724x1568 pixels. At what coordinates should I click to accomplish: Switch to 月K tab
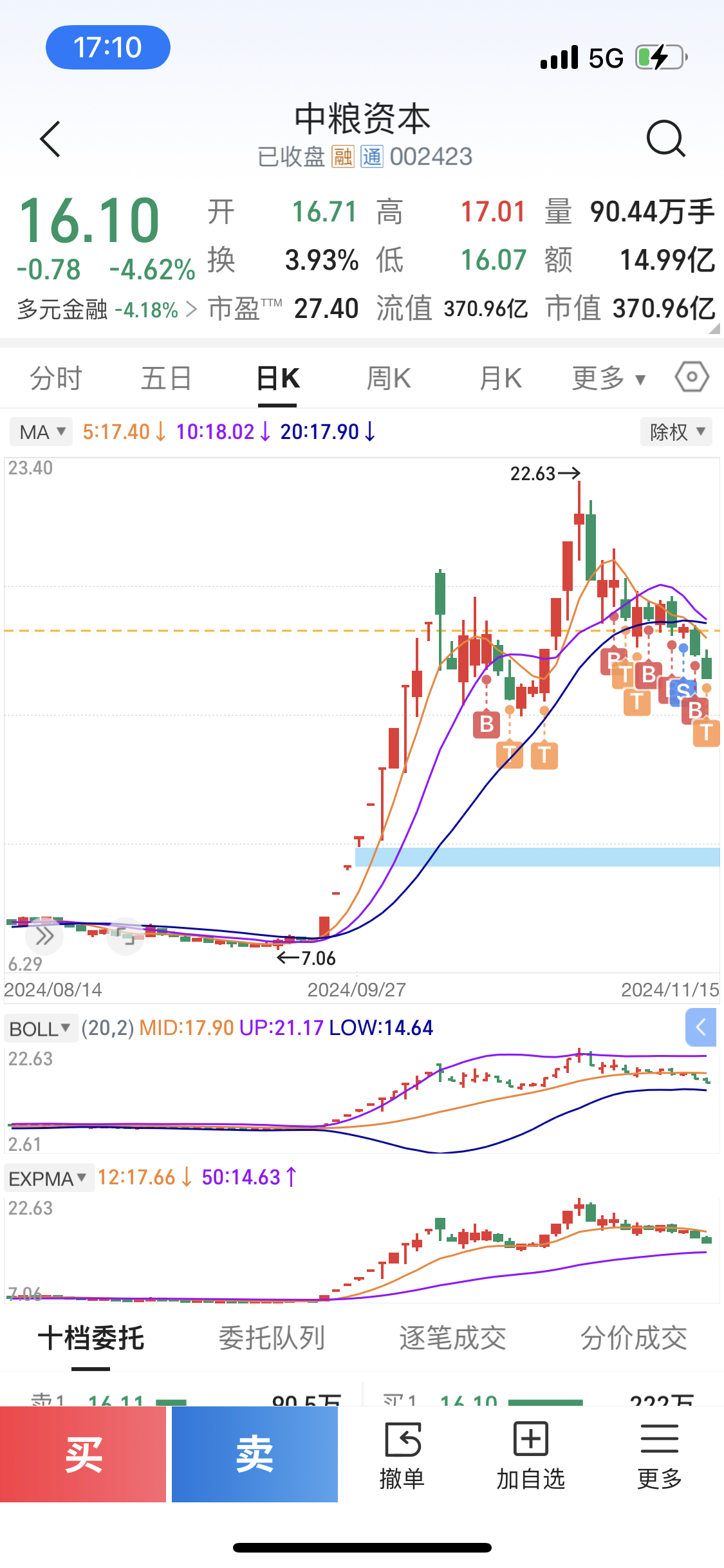pyautogui.click(x=500, y=378)
